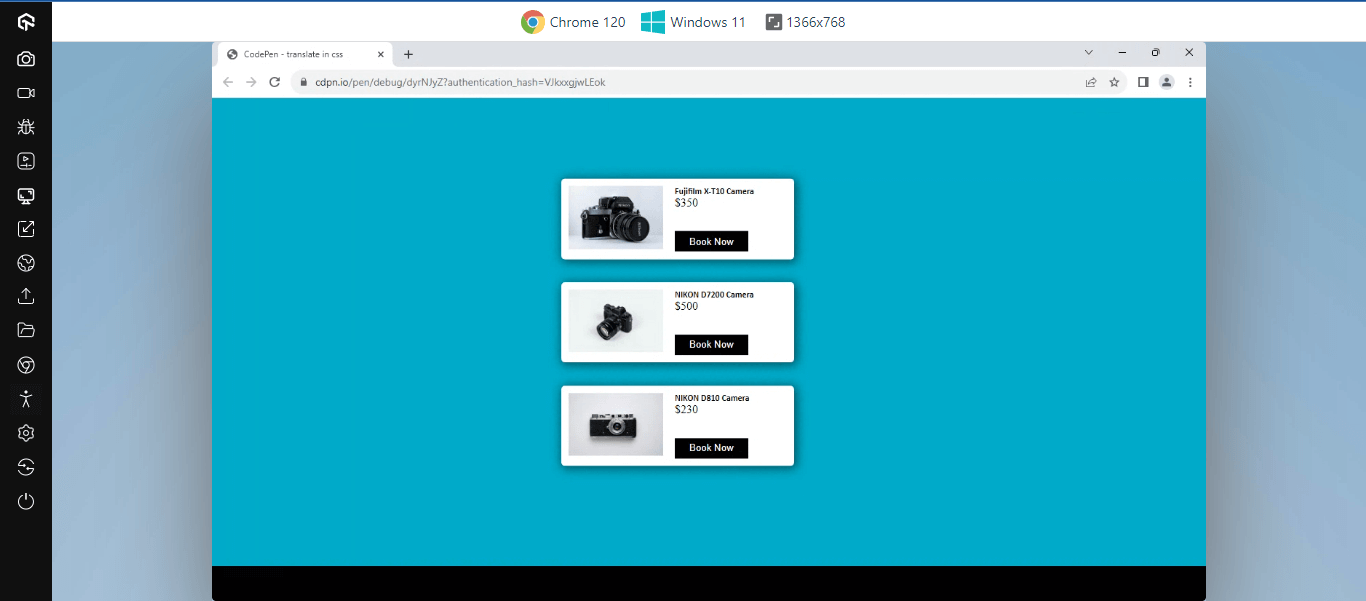
Task: Select the accessibility testing tool
Action: click(x=26, y=399)
